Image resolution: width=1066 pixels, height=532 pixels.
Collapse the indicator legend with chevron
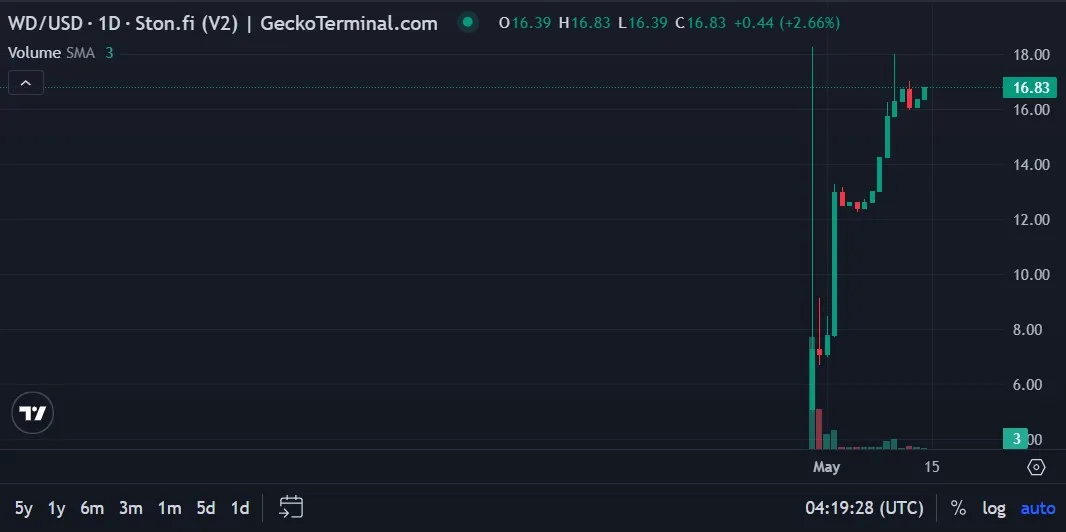pos(26,83)
